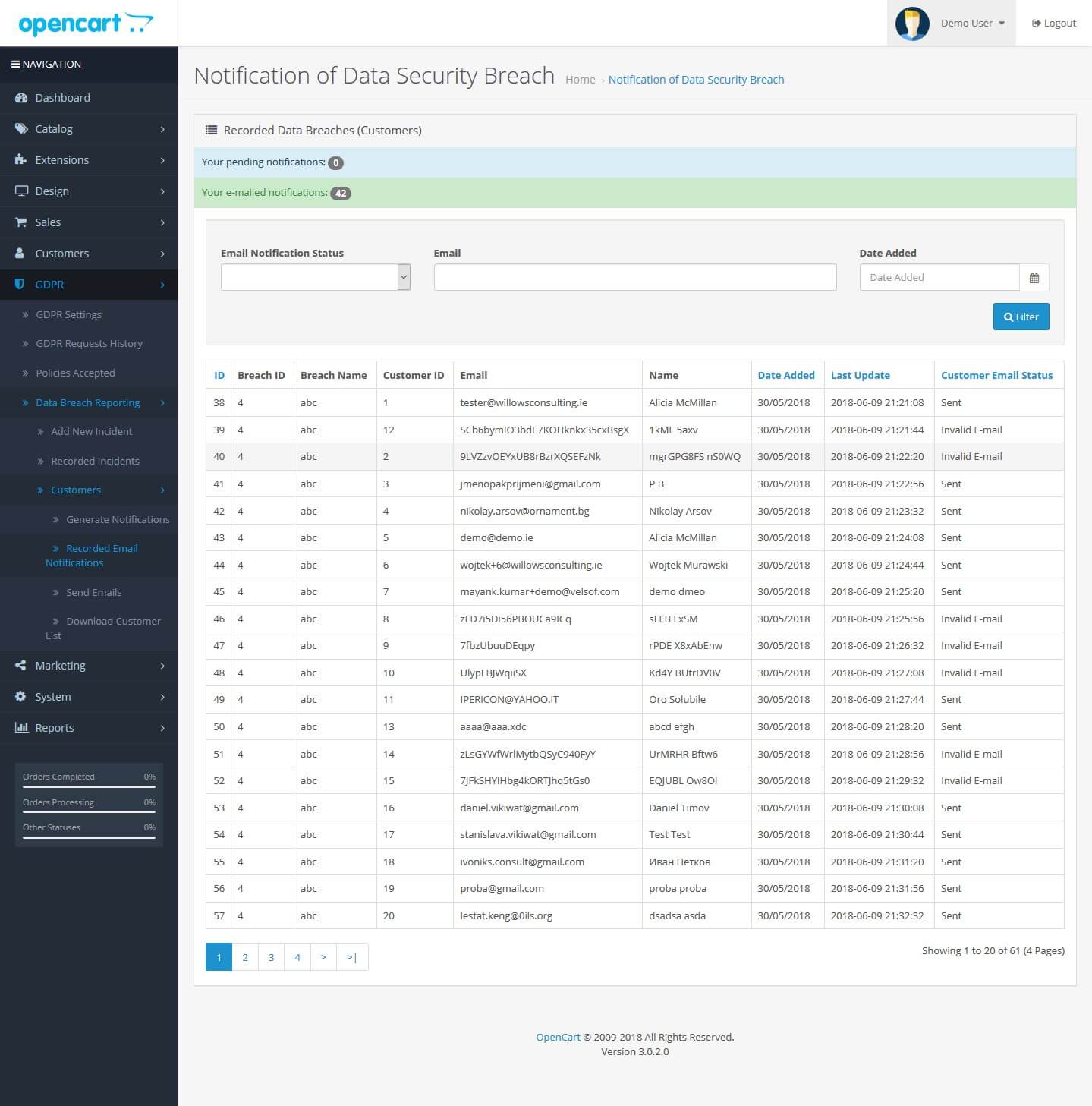The height and width of the screenshot is (1106, 1092).
Task: Click the Customers person icon
Action: coord(21,254)
